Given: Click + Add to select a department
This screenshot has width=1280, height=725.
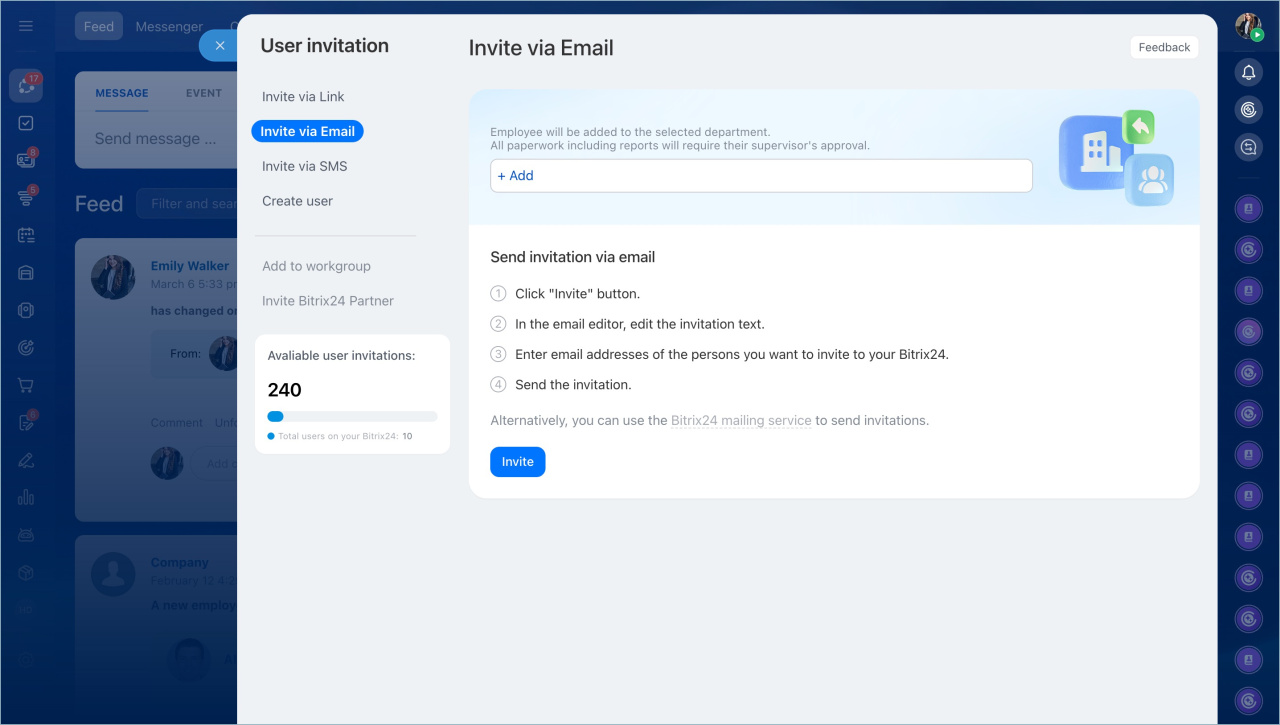Looking at the screenshot, I should (x=516, y=176).
